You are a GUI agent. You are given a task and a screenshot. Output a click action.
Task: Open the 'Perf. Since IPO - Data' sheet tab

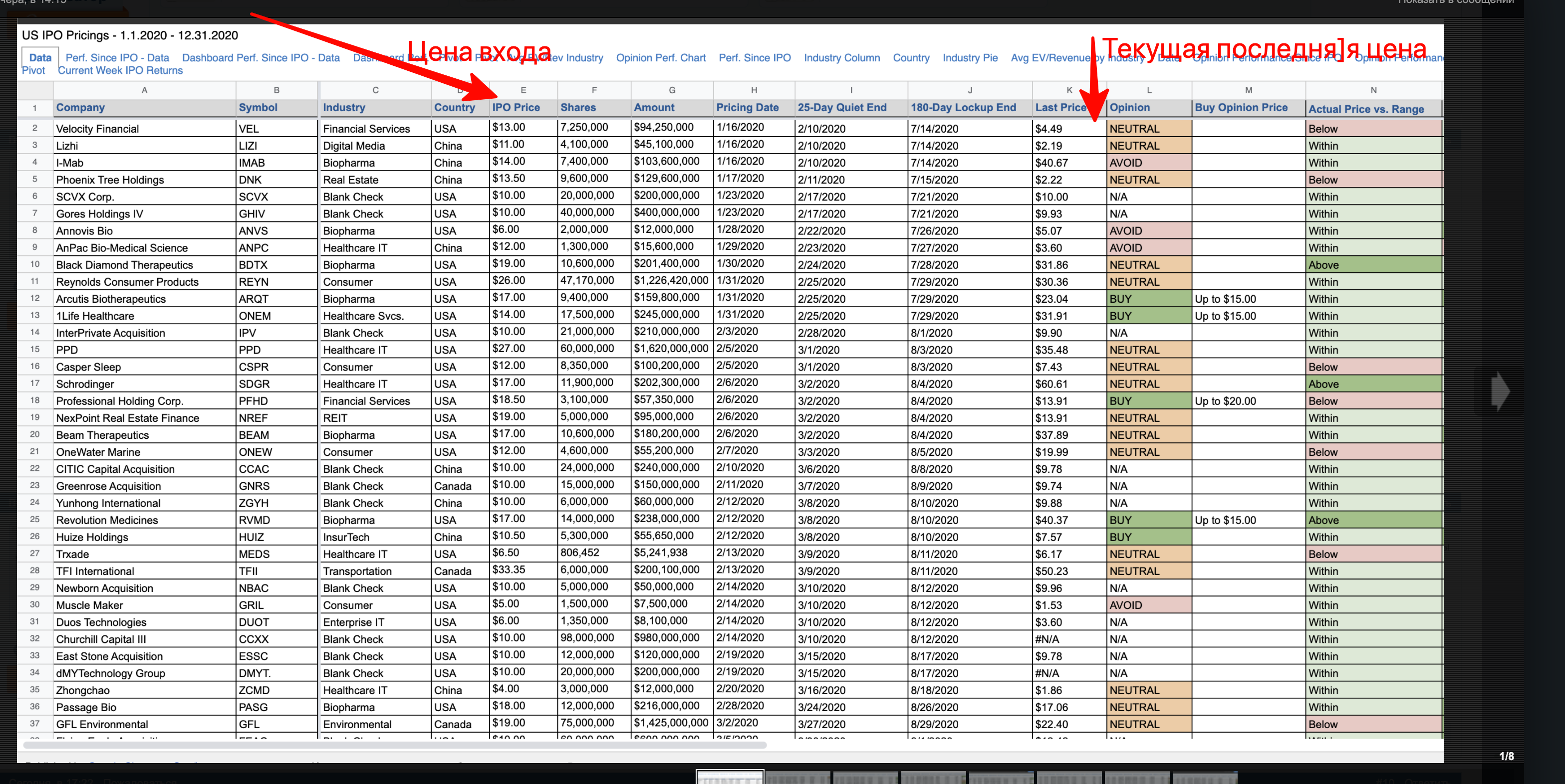(117, 58)
